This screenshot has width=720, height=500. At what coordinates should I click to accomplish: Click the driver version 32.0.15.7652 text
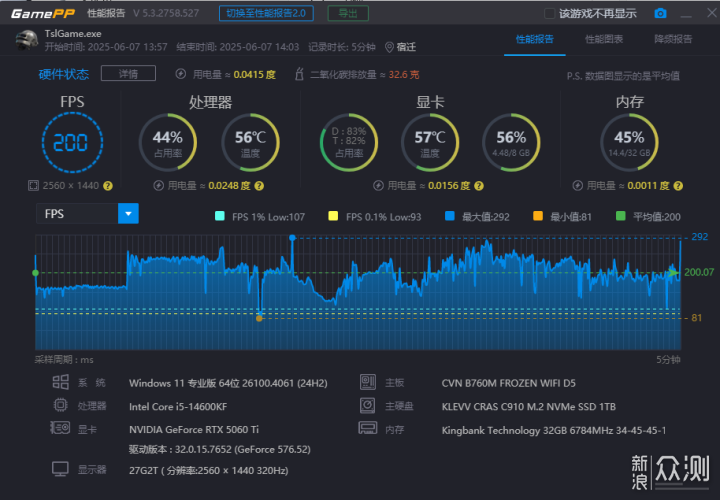pos(219,449)
